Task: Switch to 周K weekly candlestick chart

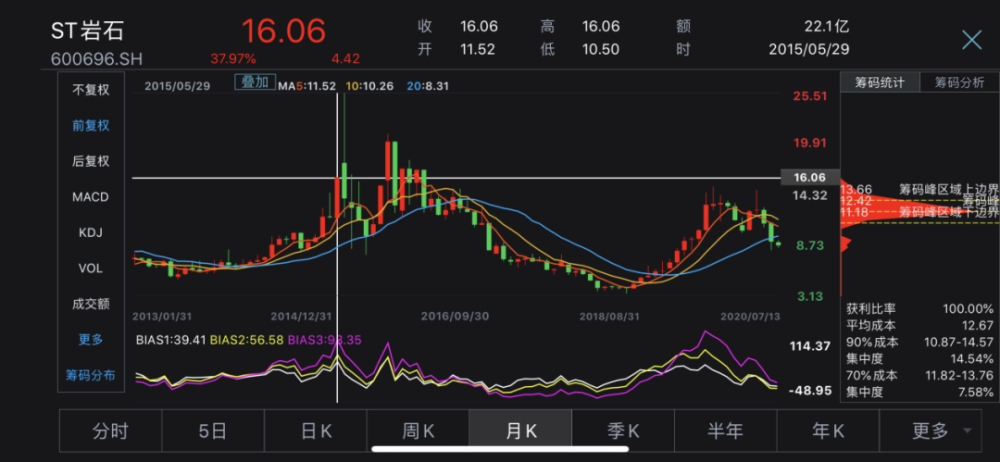Action: coord(418,431)
